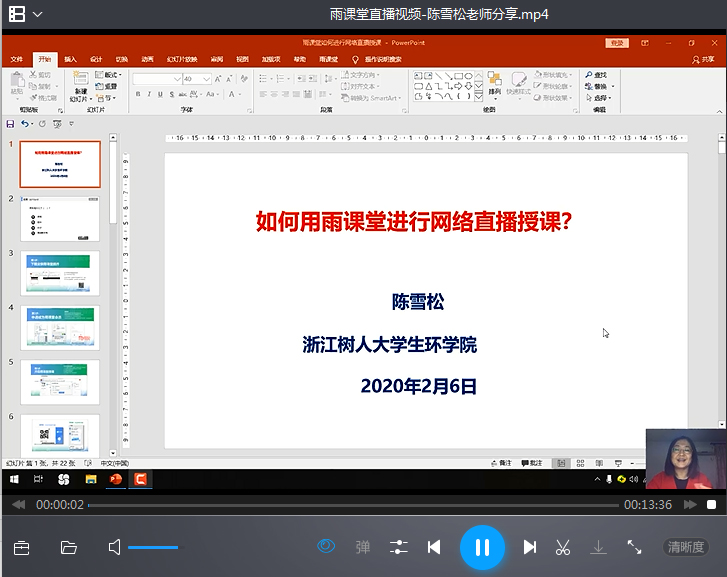727x577 pixels.
Task: Select slide 3 thumbnail
Action: [x=60, y=273]
